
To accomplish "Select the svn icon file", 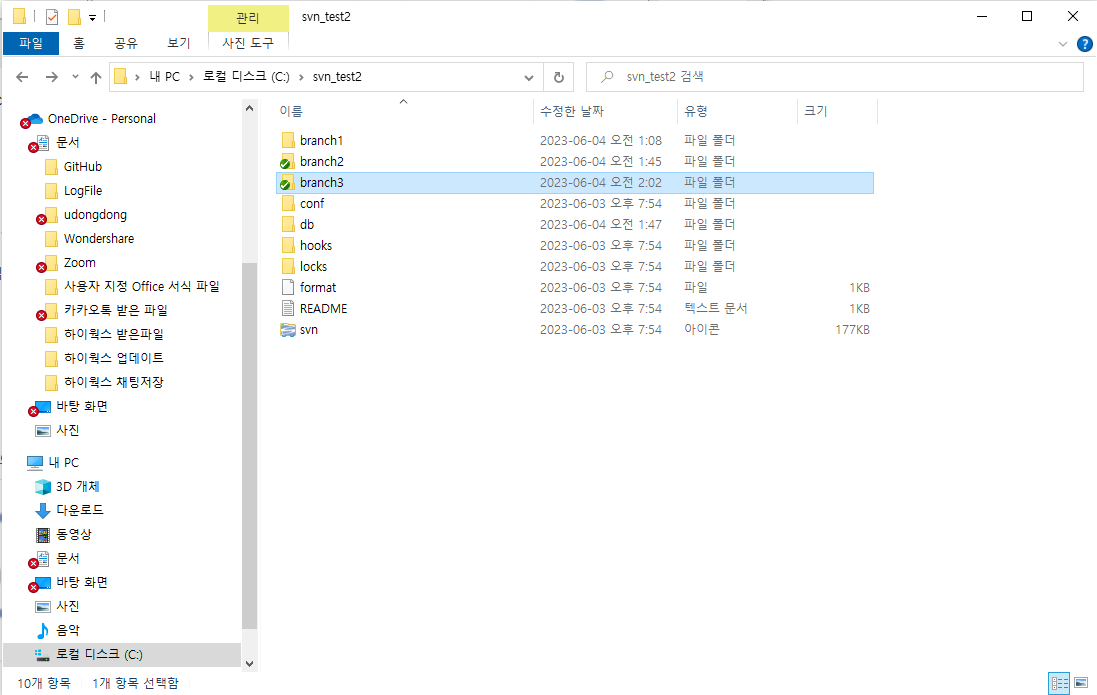I will [x=288, y=330].
